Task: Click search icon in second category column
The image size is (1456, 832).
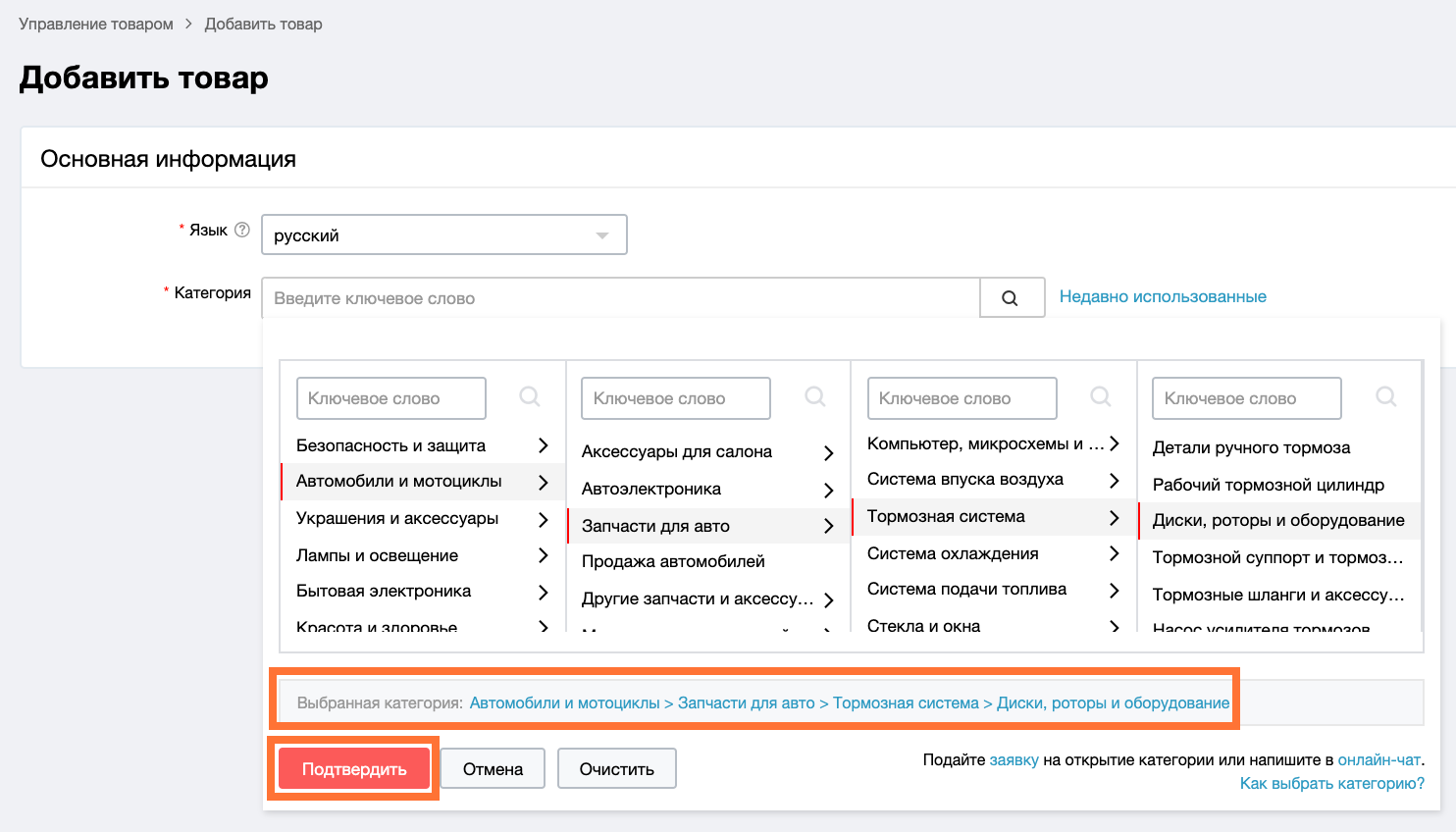Action: pyautogui.click(x=815, y=397)
